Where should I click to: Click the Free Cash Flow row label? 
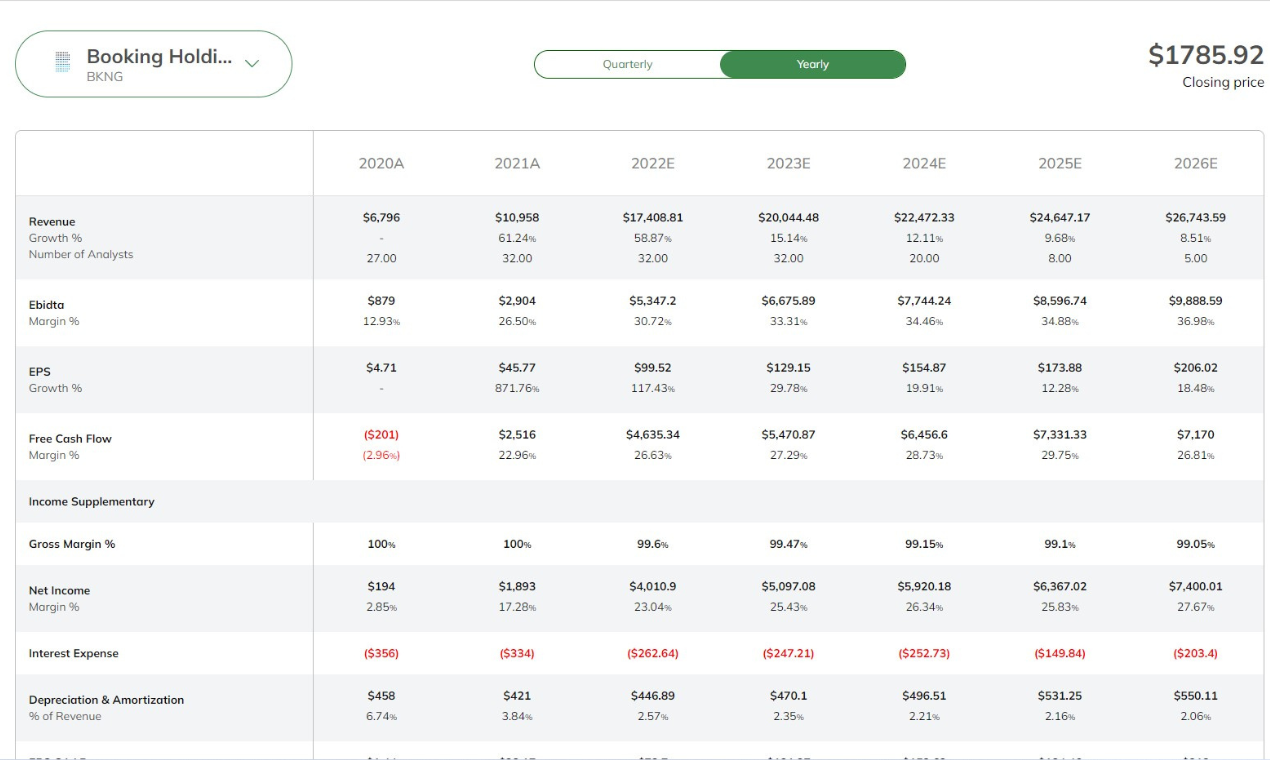[70, 439]
